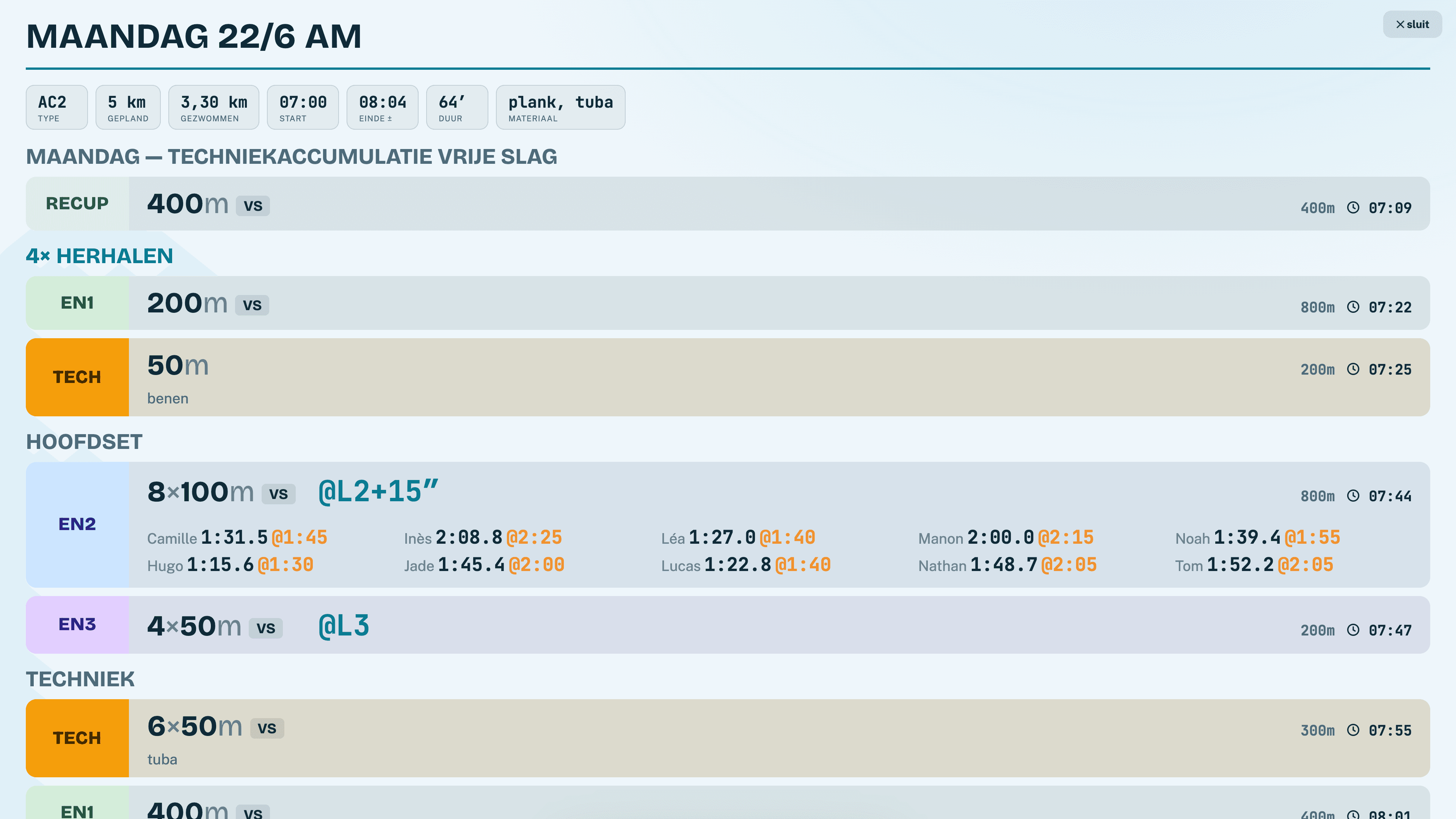Click the clock icon beside 07:44

pyautogui.click(x=1353, y=496)
